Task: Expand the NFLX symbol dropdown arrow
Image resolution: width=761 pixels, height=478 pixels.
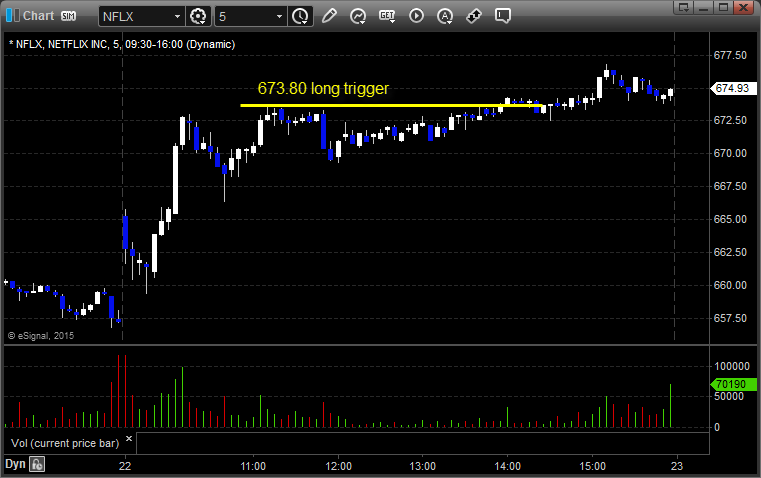Action: [178, 16]
